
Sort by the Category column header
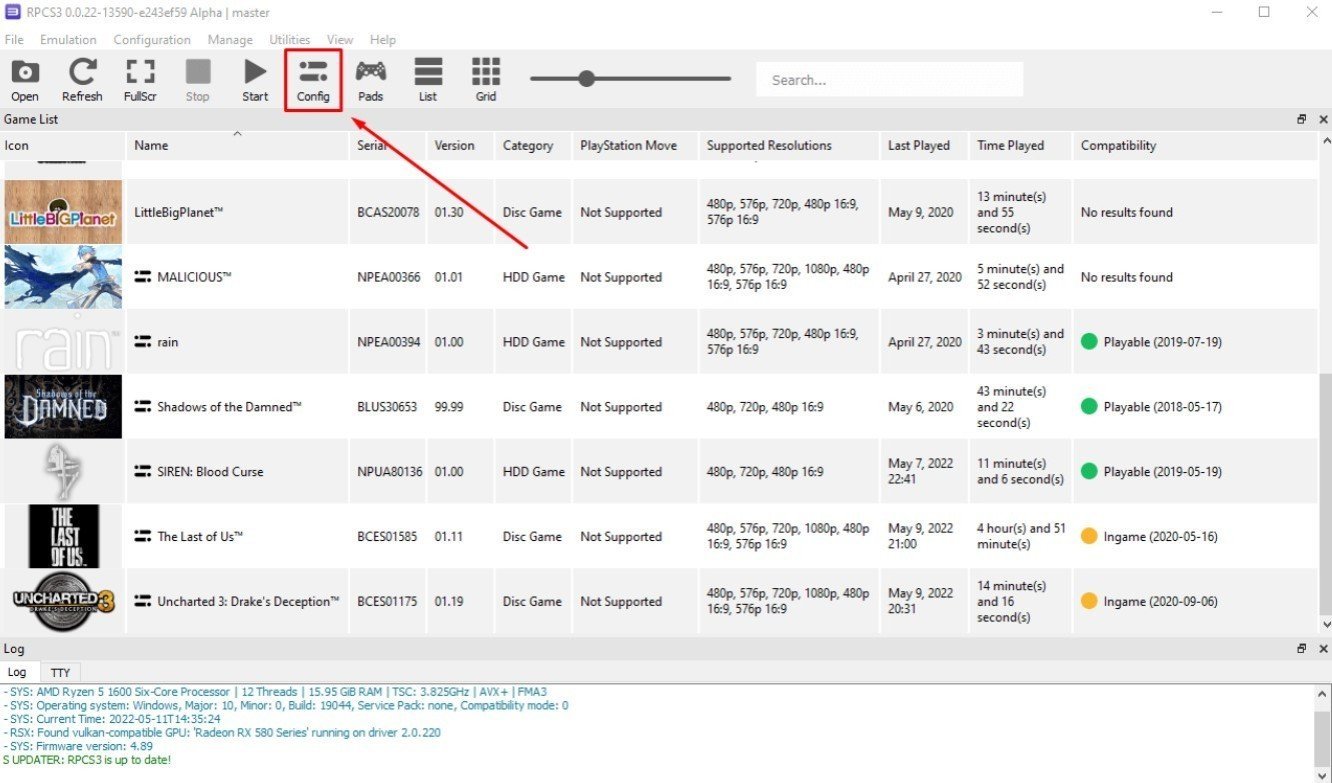pos(533,145)
